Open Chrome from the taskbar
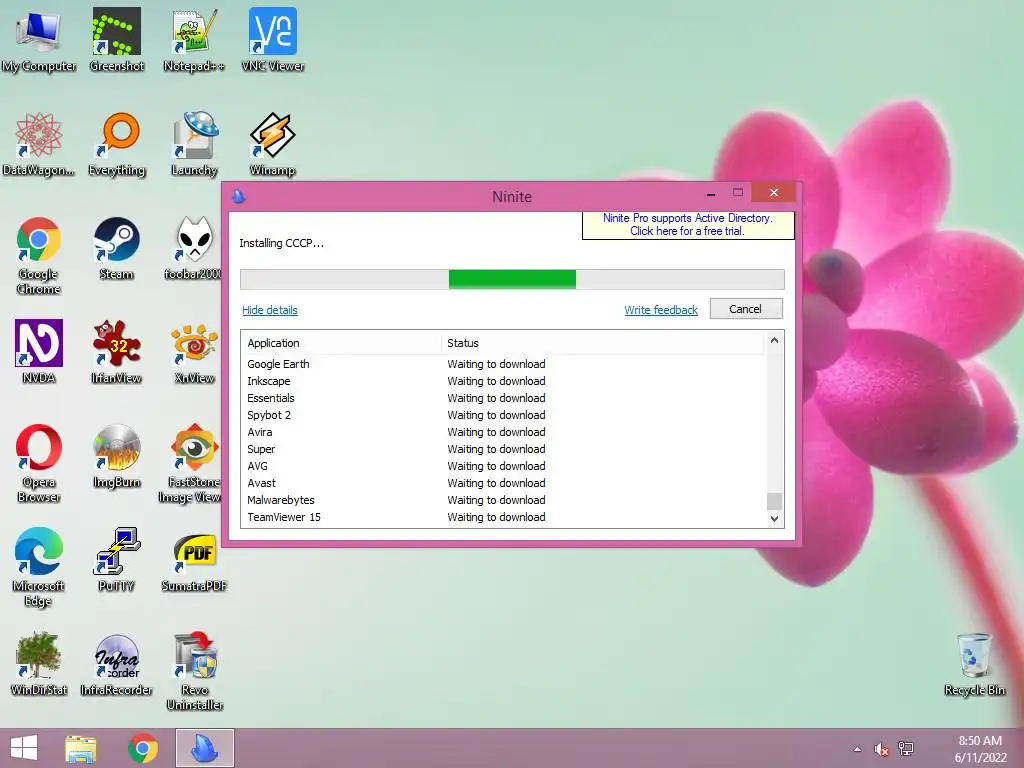 pyautogui.click(x=142, y=748)
